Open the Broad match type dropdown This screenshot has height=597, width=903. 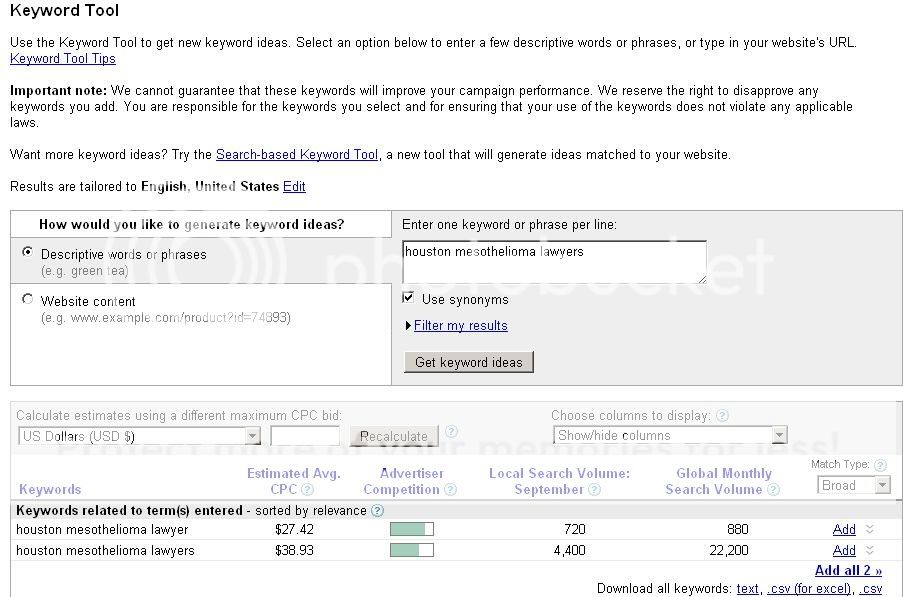click(854, 486)
